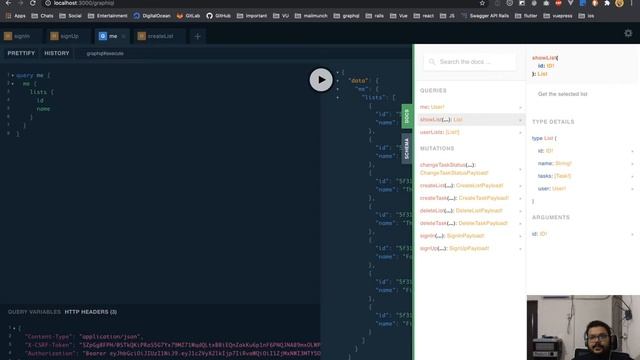Click the Search the docs field
Viewport: 640px width, 360px height.
470,62
